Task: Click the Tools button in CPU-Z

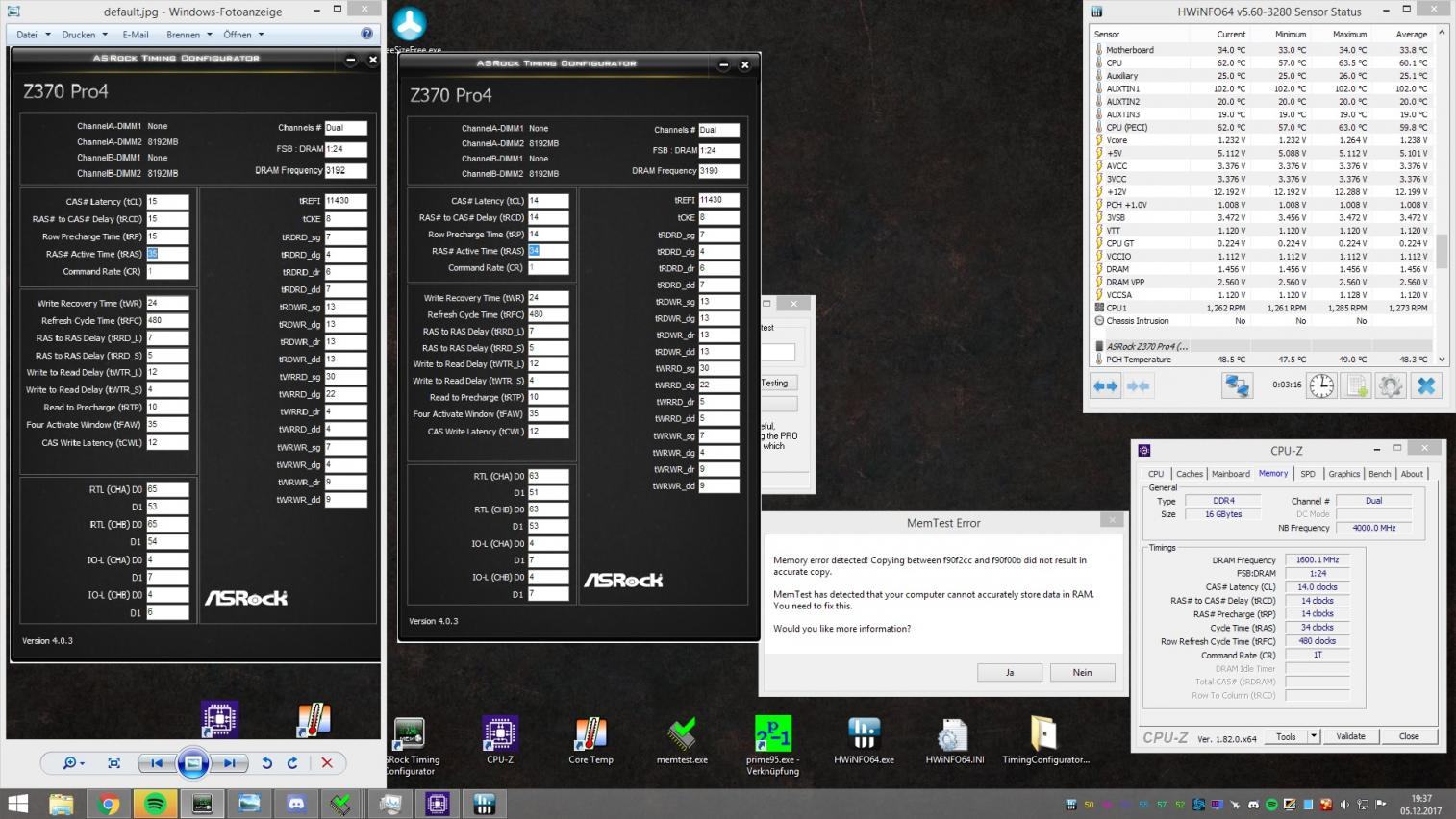Action: [x=1286, y=736]
